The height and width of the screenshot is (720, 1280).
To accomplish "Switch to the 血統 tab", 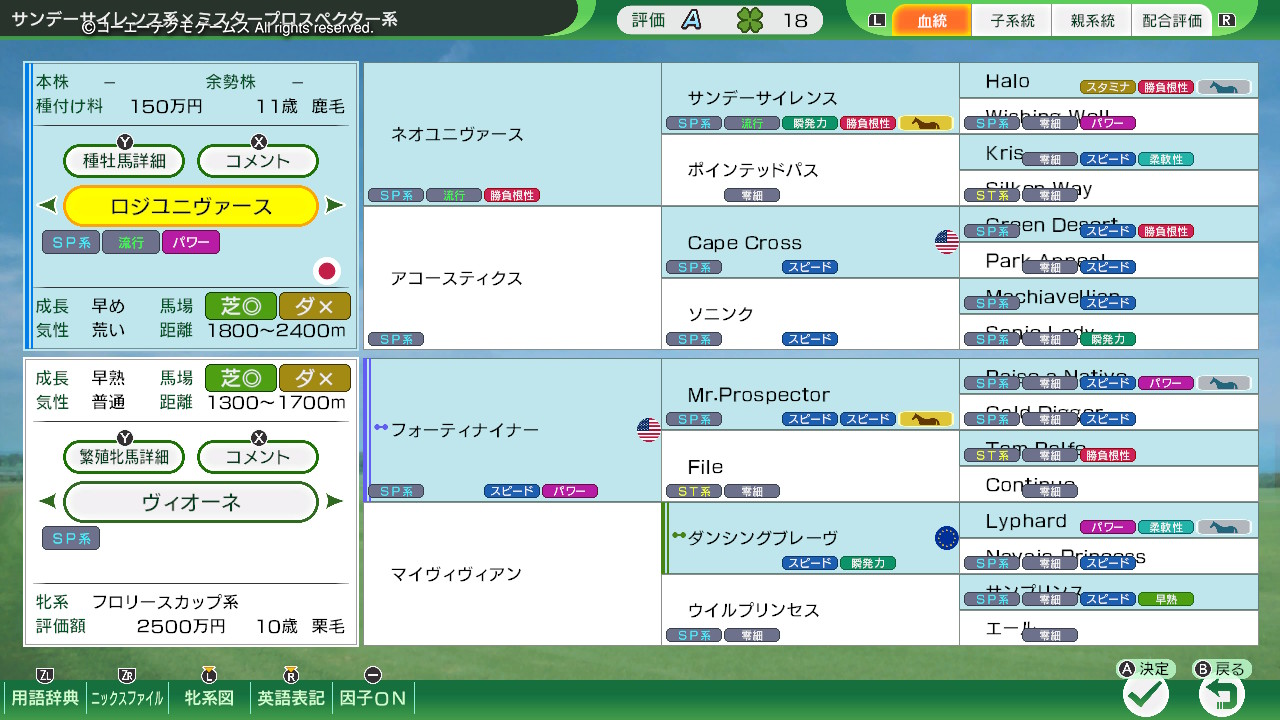I will coord(931,20).
